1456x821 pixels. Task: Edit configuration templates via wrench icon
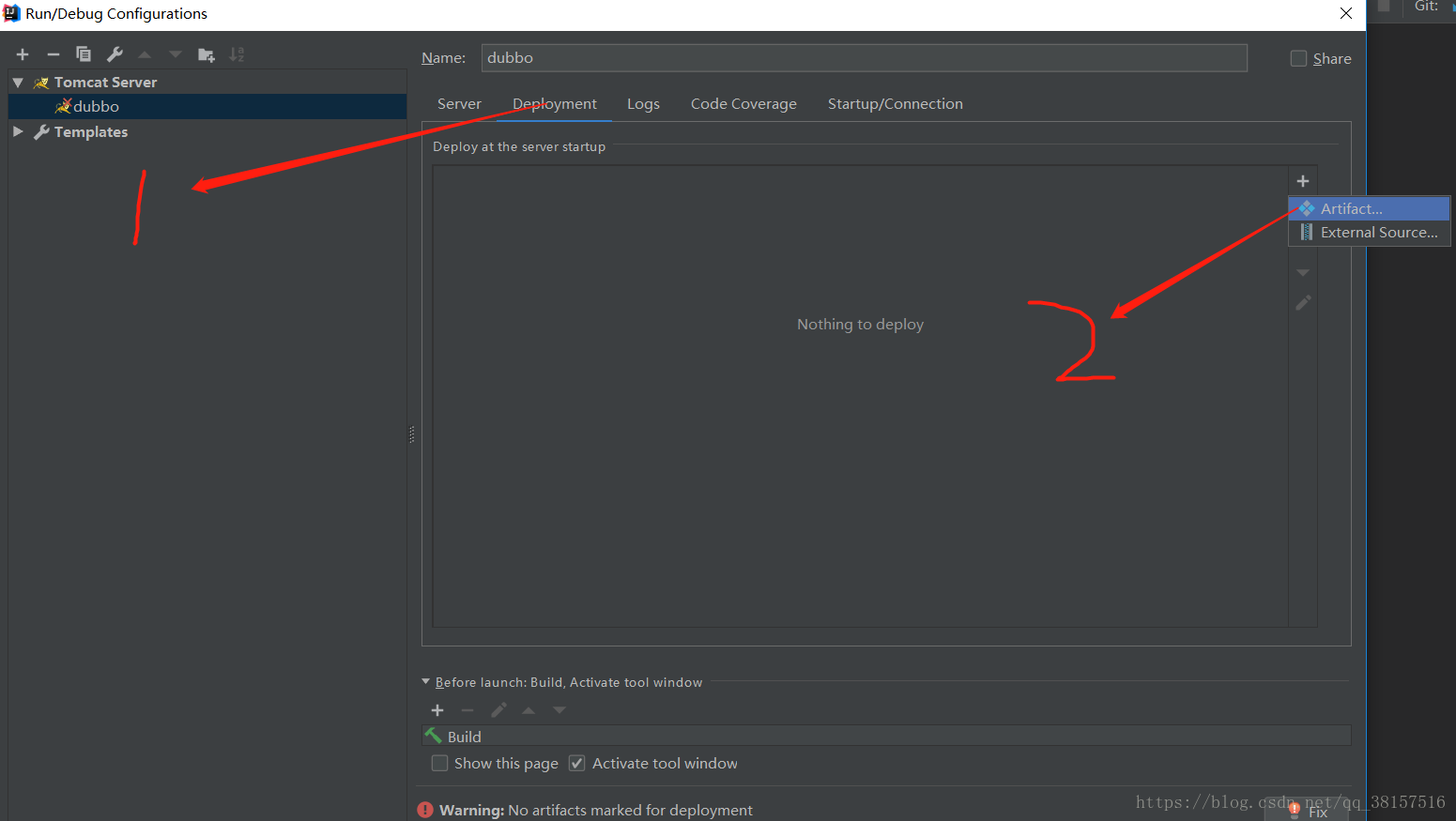click(x=114, y=53)
